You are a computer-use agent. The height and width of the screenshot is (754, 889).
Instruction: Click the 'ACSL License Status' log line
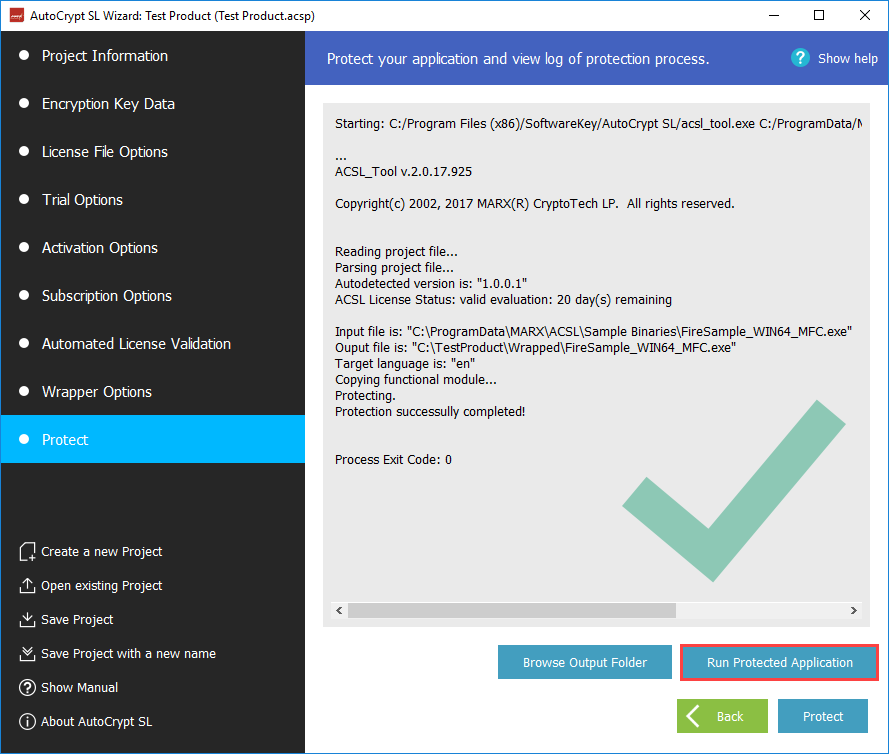[503, 300]
